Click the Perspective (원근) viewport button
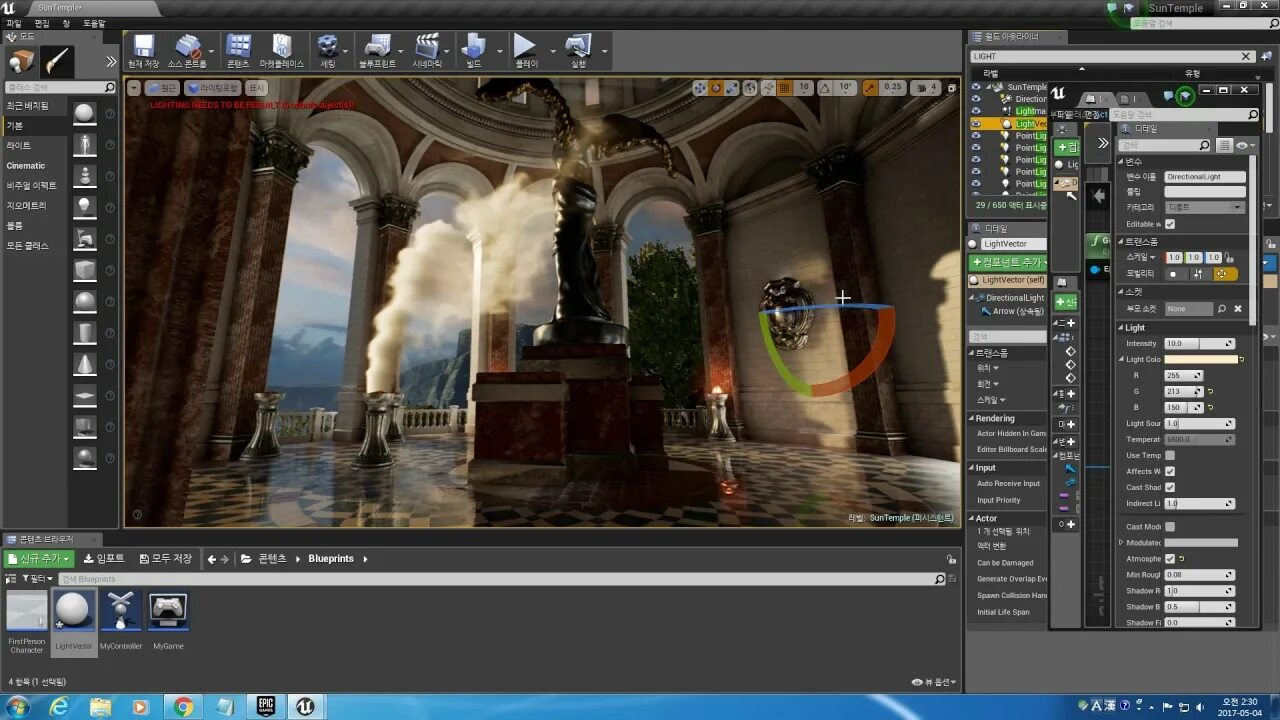The height and width of the screenshot is (720, 1280). [162, 88]
